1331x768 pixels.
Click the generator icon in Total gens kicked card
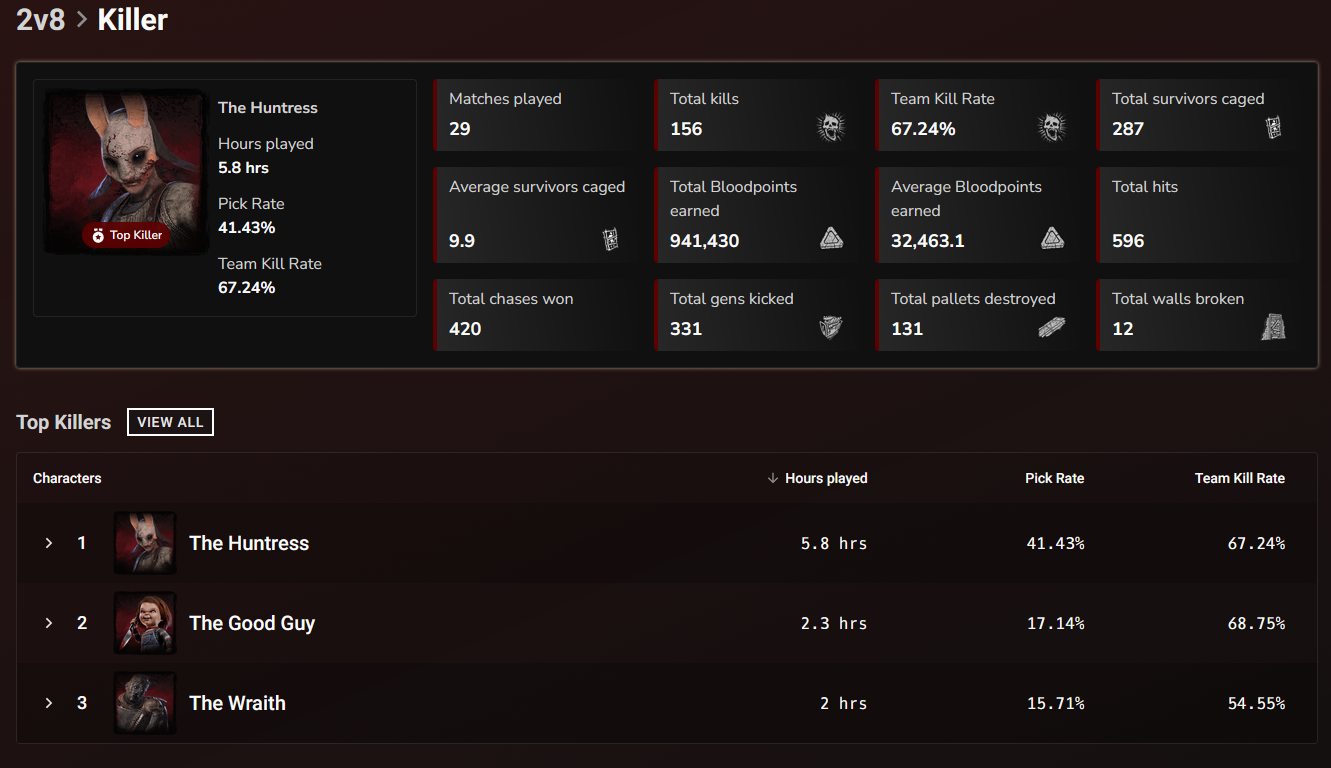[831, 327]
